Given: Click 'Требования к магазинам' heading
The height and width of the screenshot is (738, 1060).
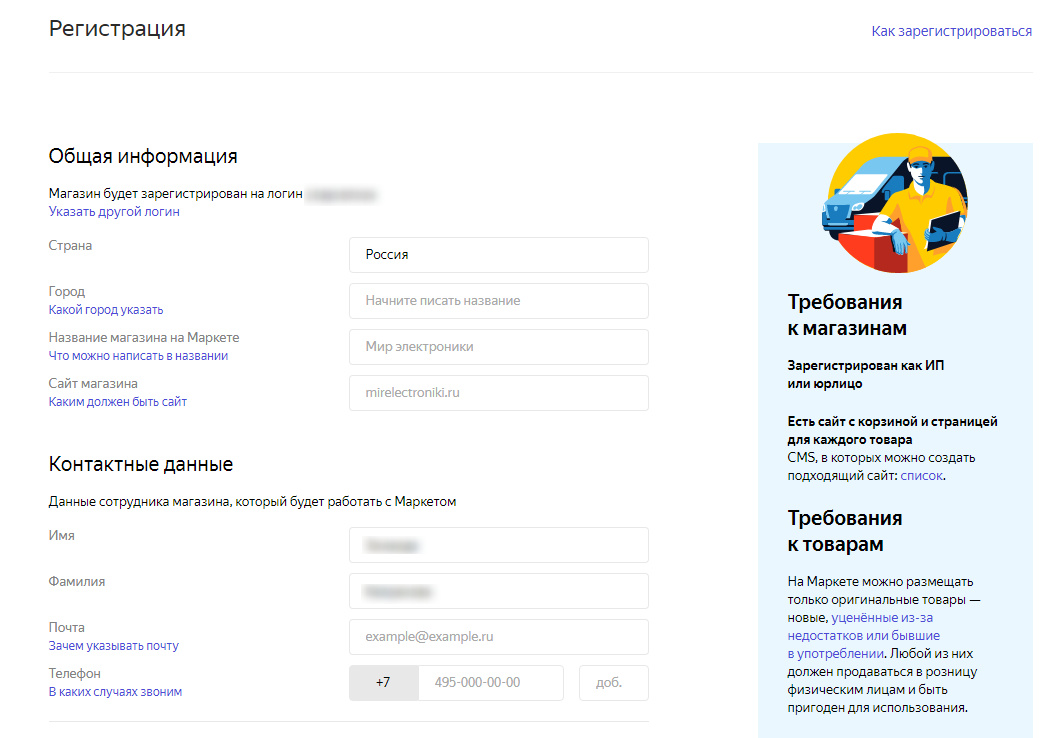Looking at the screenshot, I should point(847,315).
